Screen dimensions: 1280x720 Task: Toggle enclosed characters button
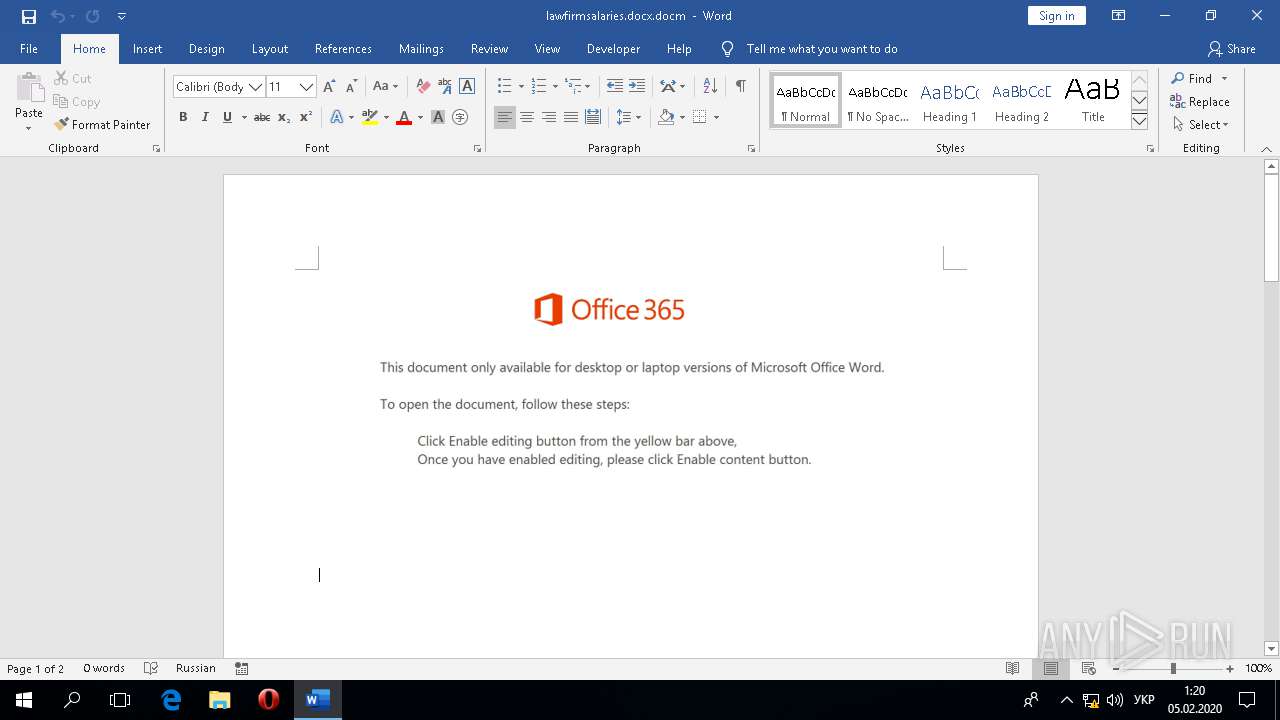pyautogui.click(x=460, y=117)
